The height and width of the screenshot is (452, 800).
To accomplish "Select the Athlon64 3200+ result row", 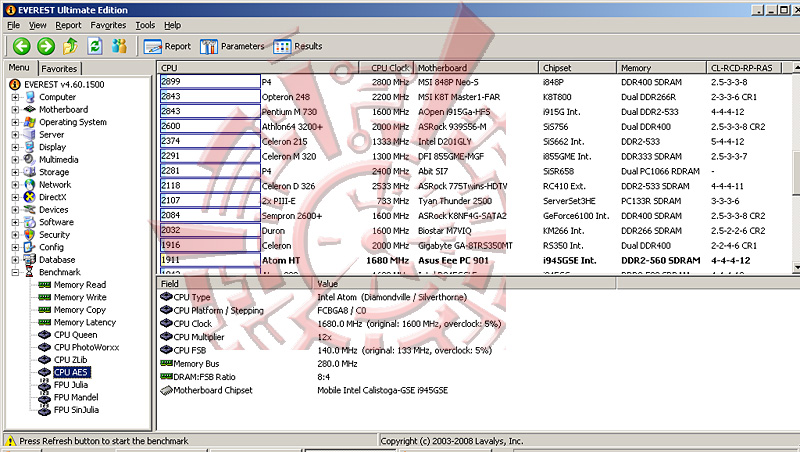I will [x=476, y=127].
